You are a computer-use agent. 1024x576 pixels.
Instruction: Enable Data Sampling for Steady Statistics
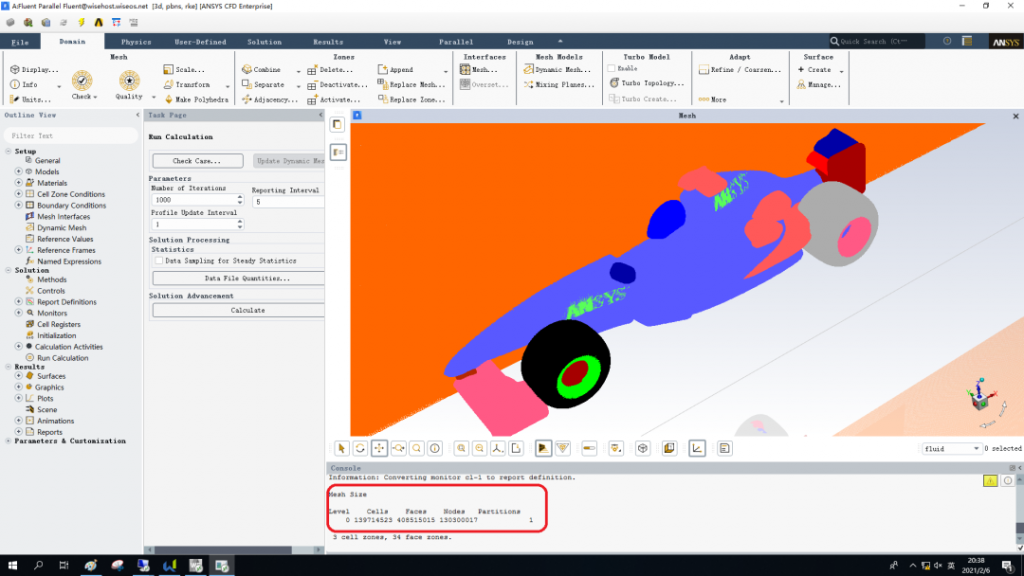[158, 260]
